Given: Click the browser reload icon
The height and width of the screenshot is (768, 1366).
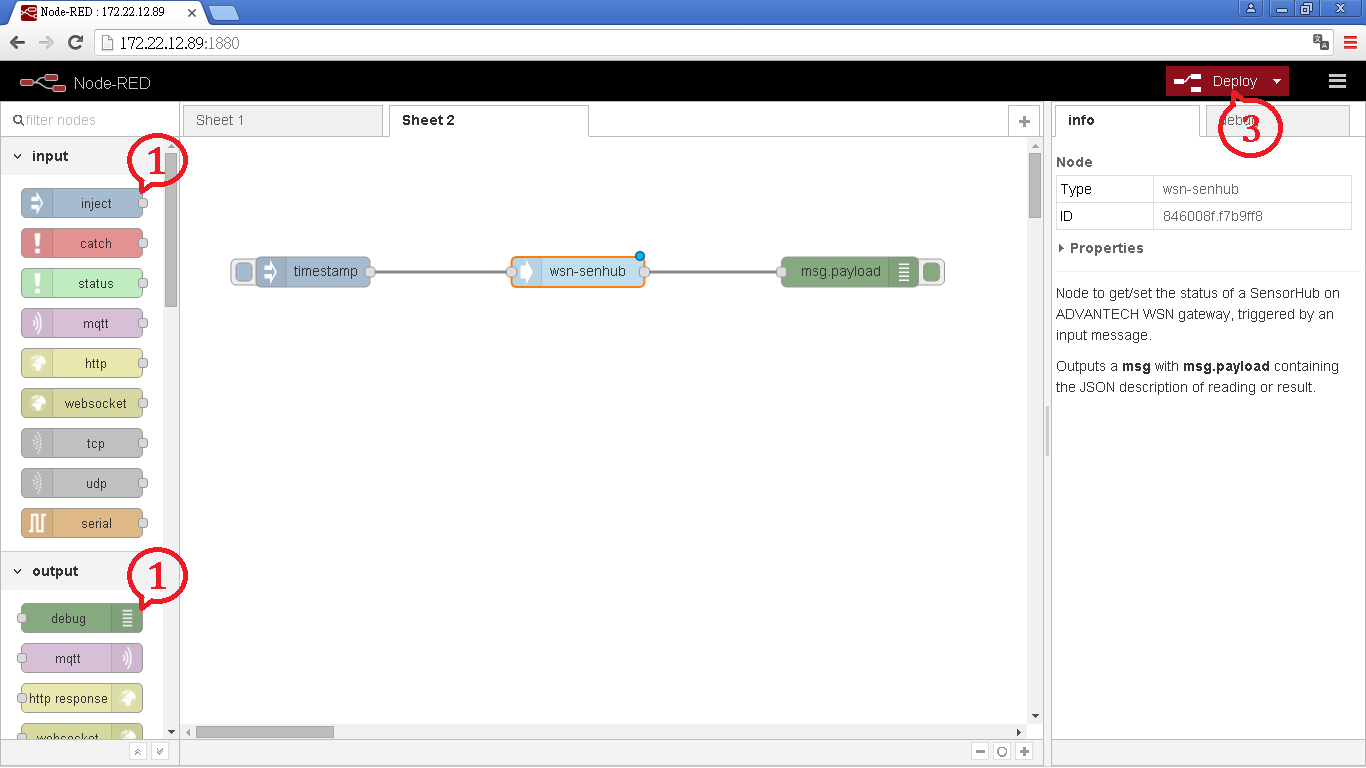Looking at the screenshot, I should coord(75,43).
